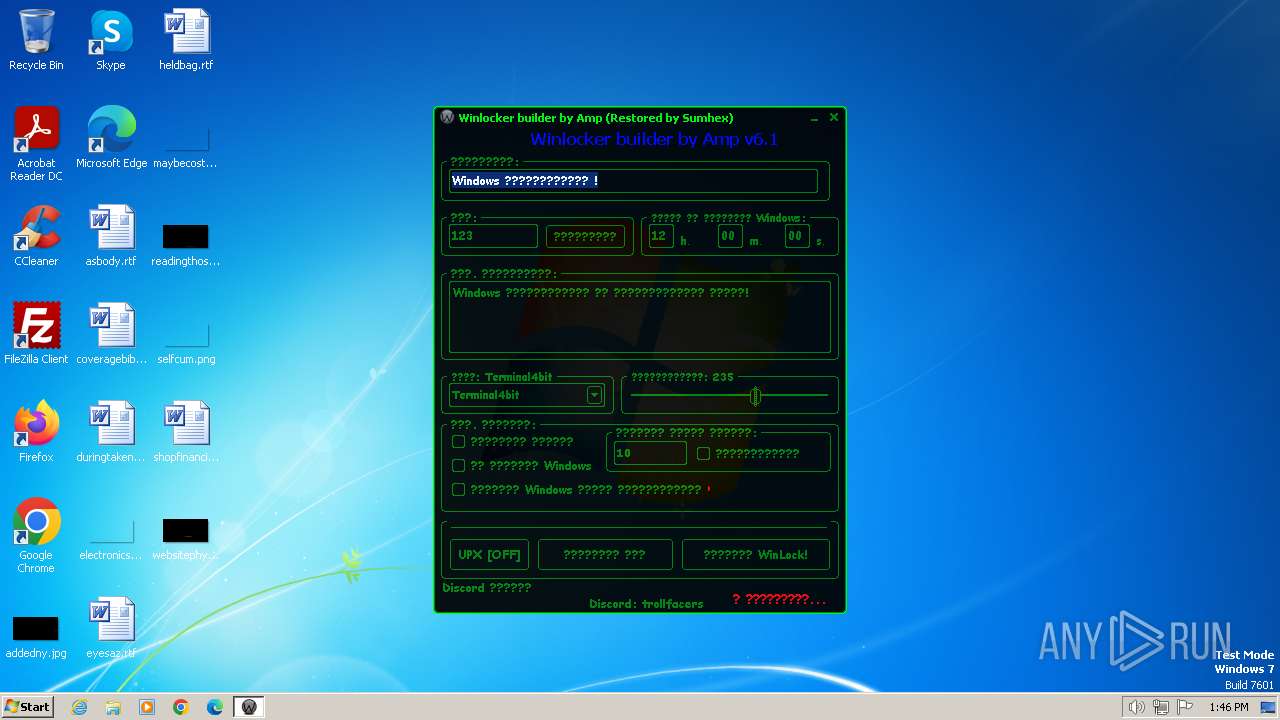Launch FileZilla Client shortcut
Screen dimensions: 1280x720
pos(36,334)
